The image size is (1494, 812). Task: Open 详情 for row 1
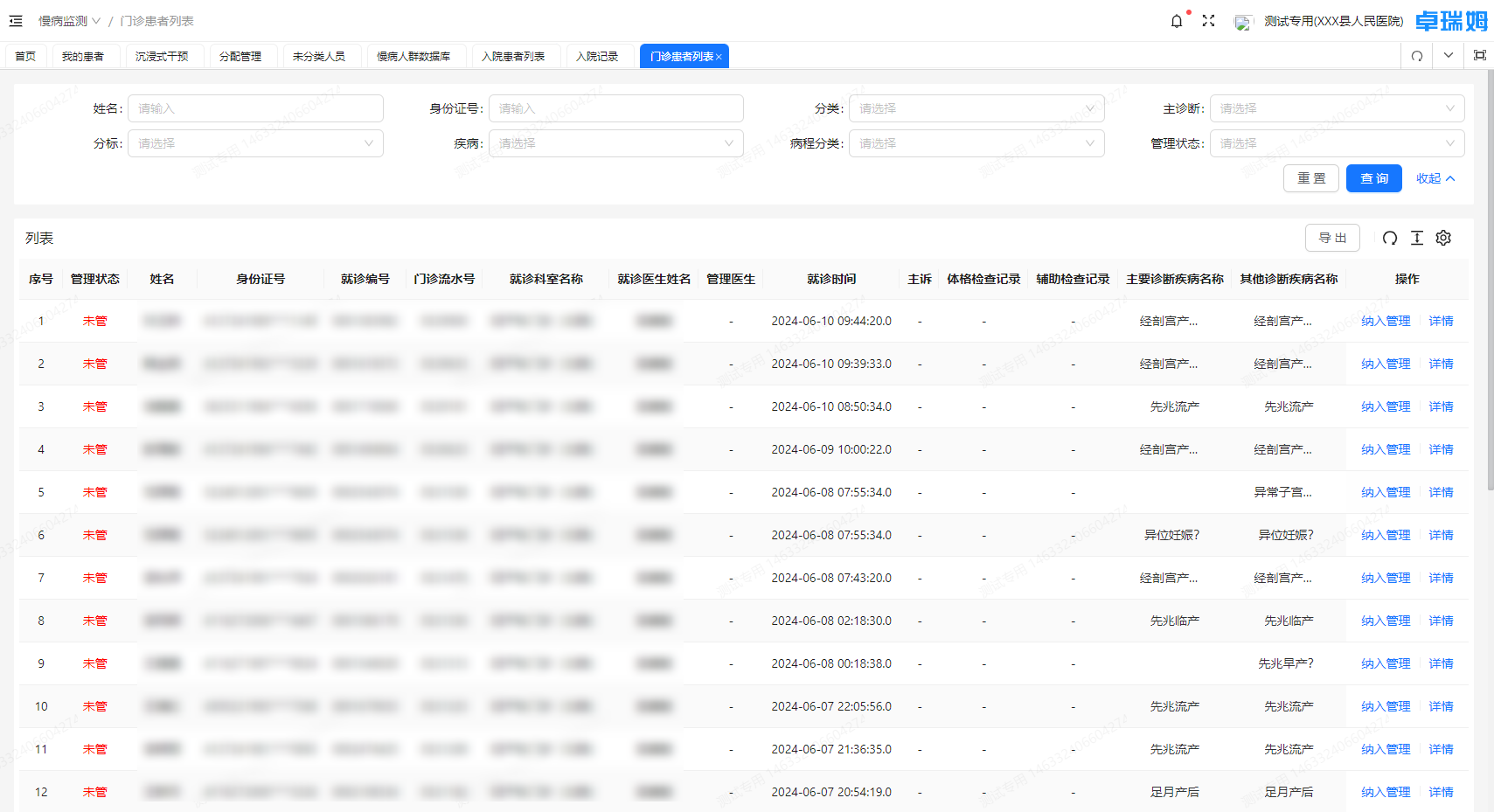point(1441,321)
